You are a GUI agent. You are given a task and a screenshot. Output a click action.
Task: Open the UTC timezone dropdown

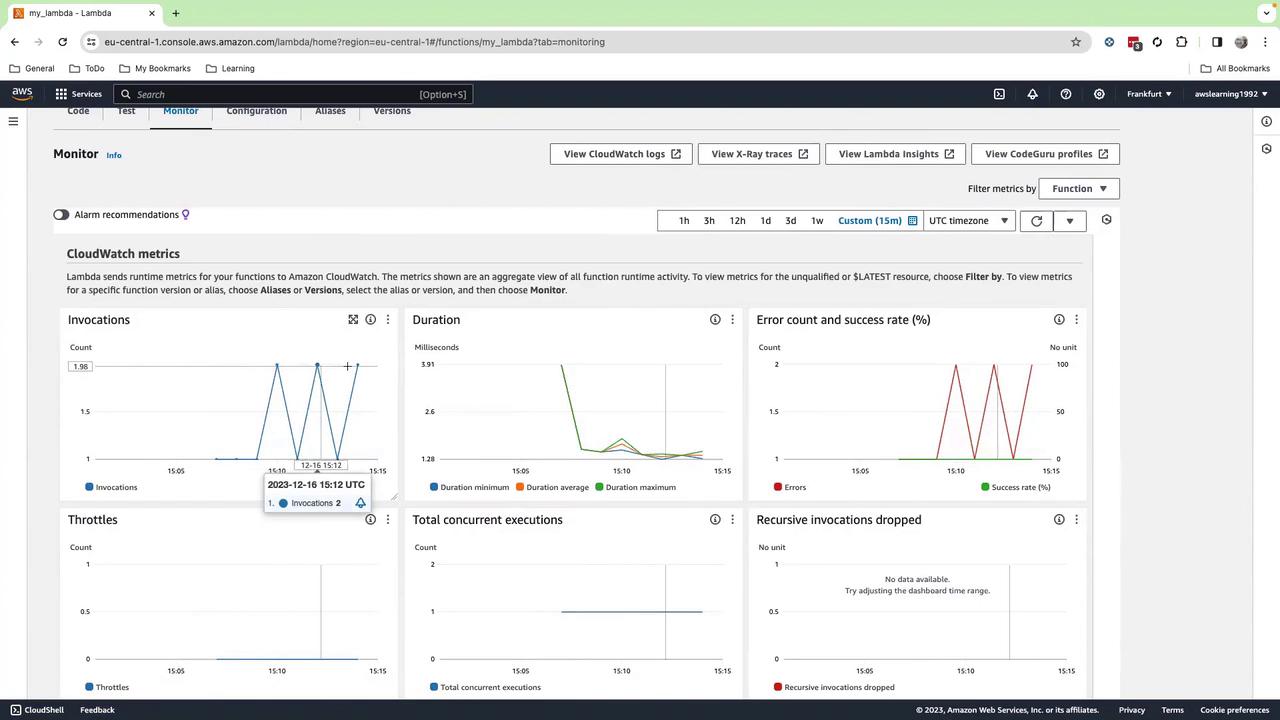[x=967, y=221]
